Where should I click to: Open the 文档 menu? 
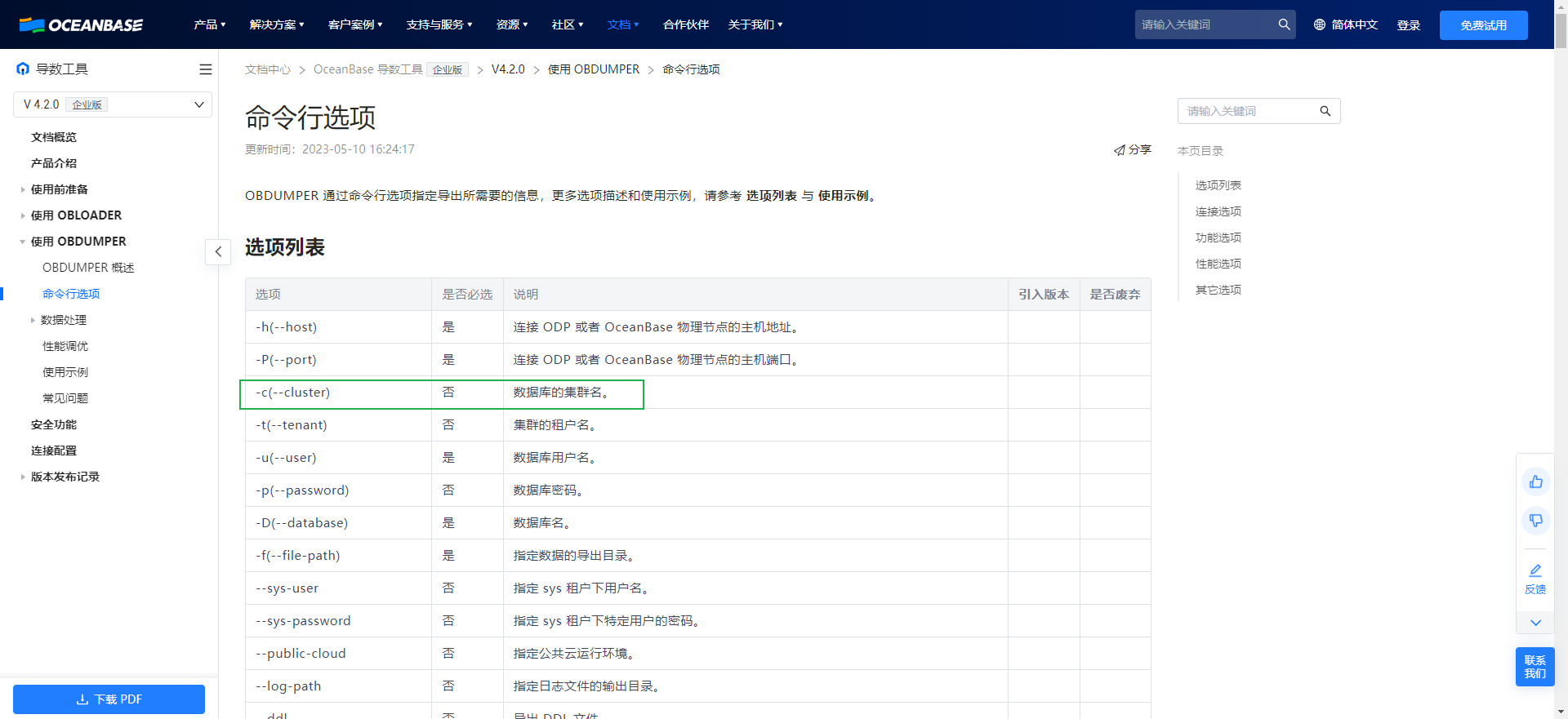[623, 24]
